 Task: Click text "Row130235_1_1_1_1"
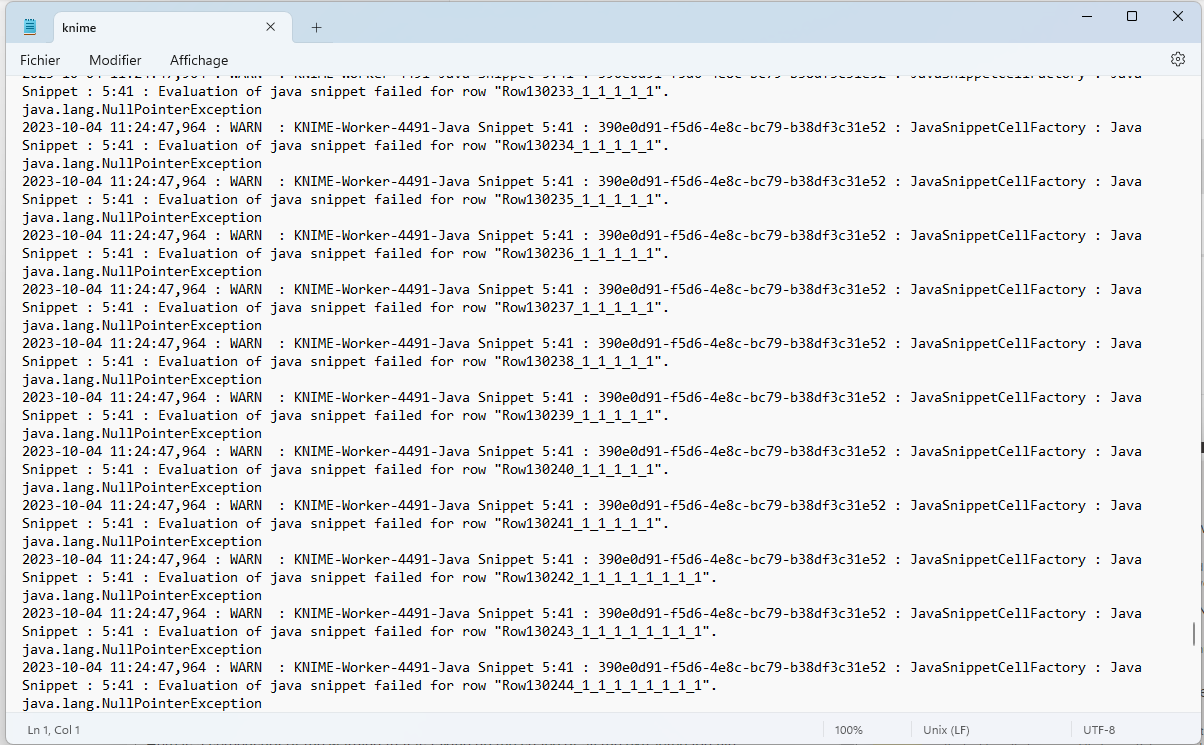pyautogui.click(x=578, y=199)
